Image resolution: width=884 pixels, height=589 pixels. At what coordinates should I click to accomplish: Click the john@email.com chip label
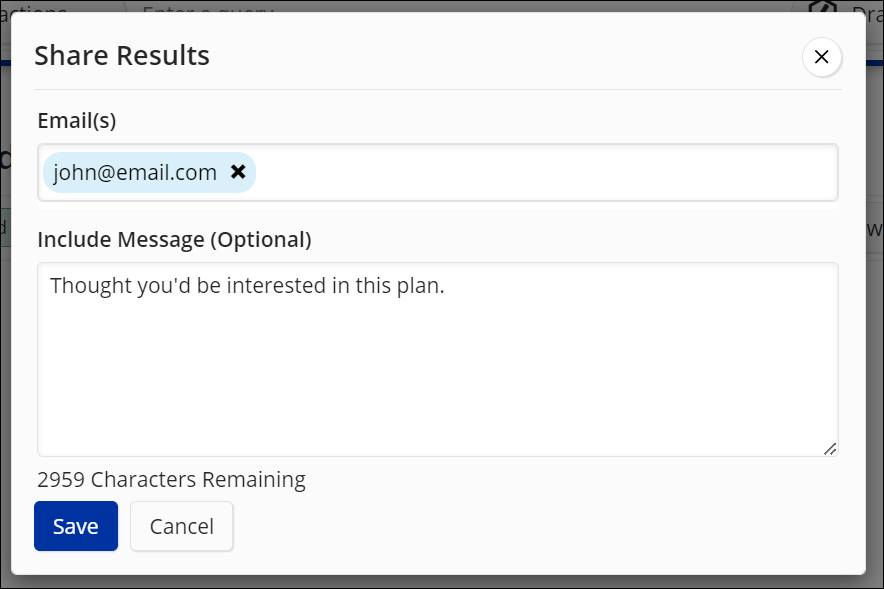coord(135,172)
